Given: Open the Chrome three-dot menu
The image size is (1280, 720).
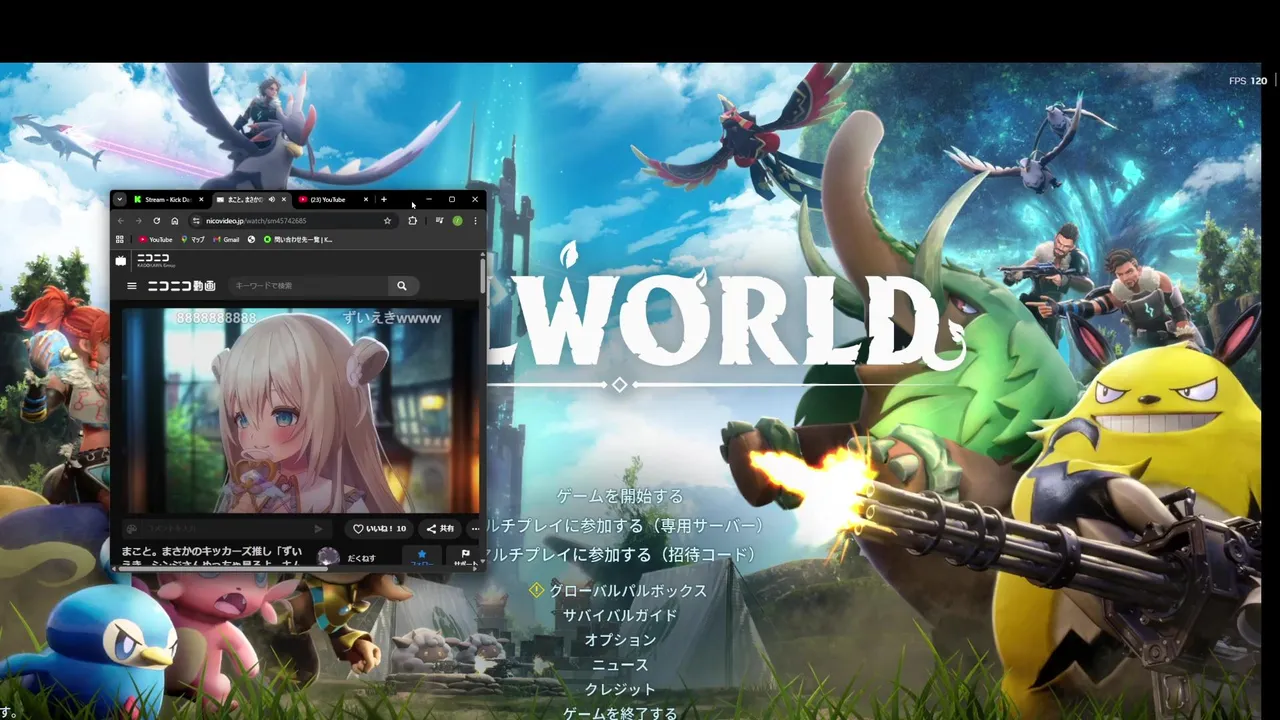Looking at the screenshot, I should (x=475, y=221).
